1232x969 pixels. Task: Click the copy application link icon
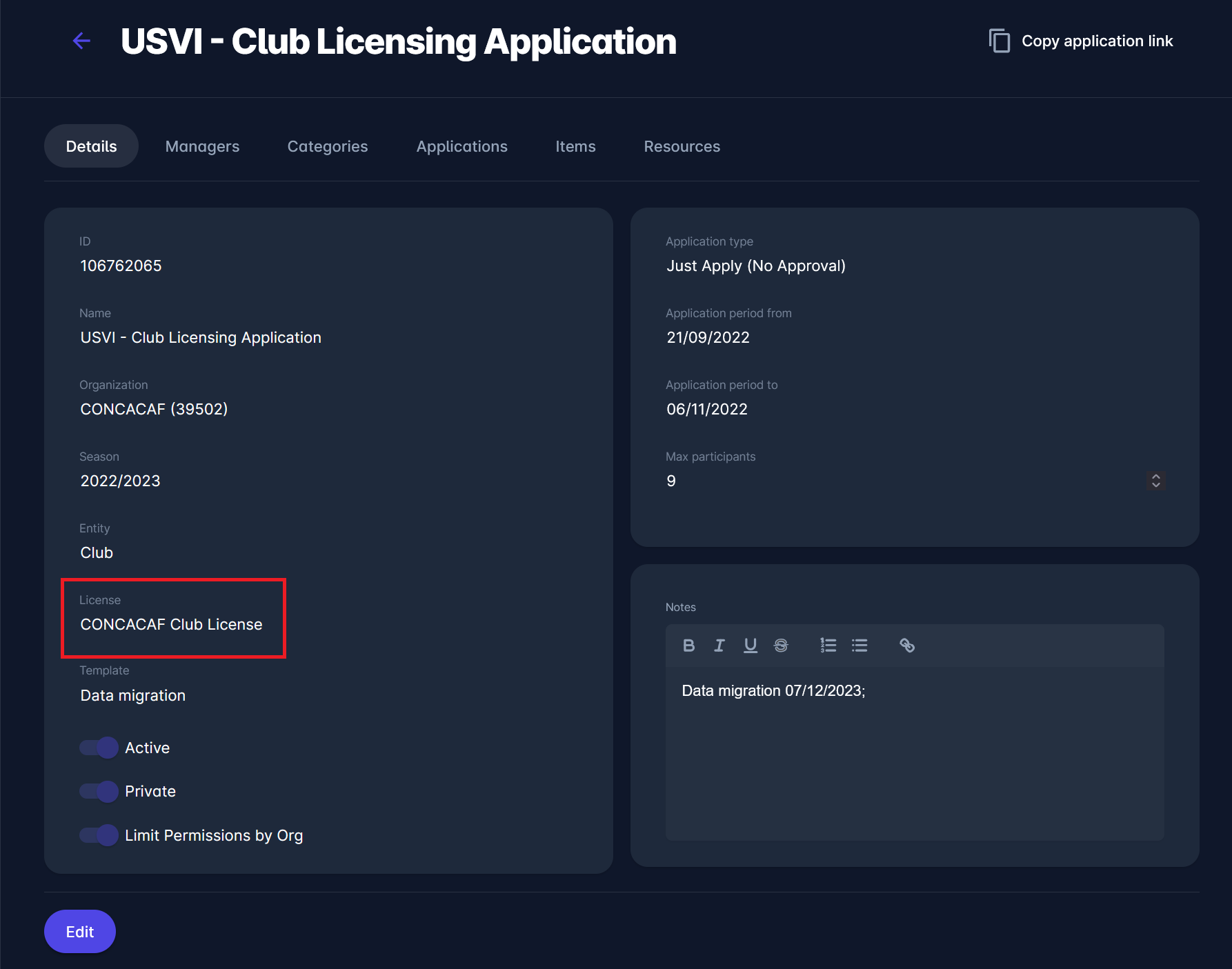(1000, 41)
